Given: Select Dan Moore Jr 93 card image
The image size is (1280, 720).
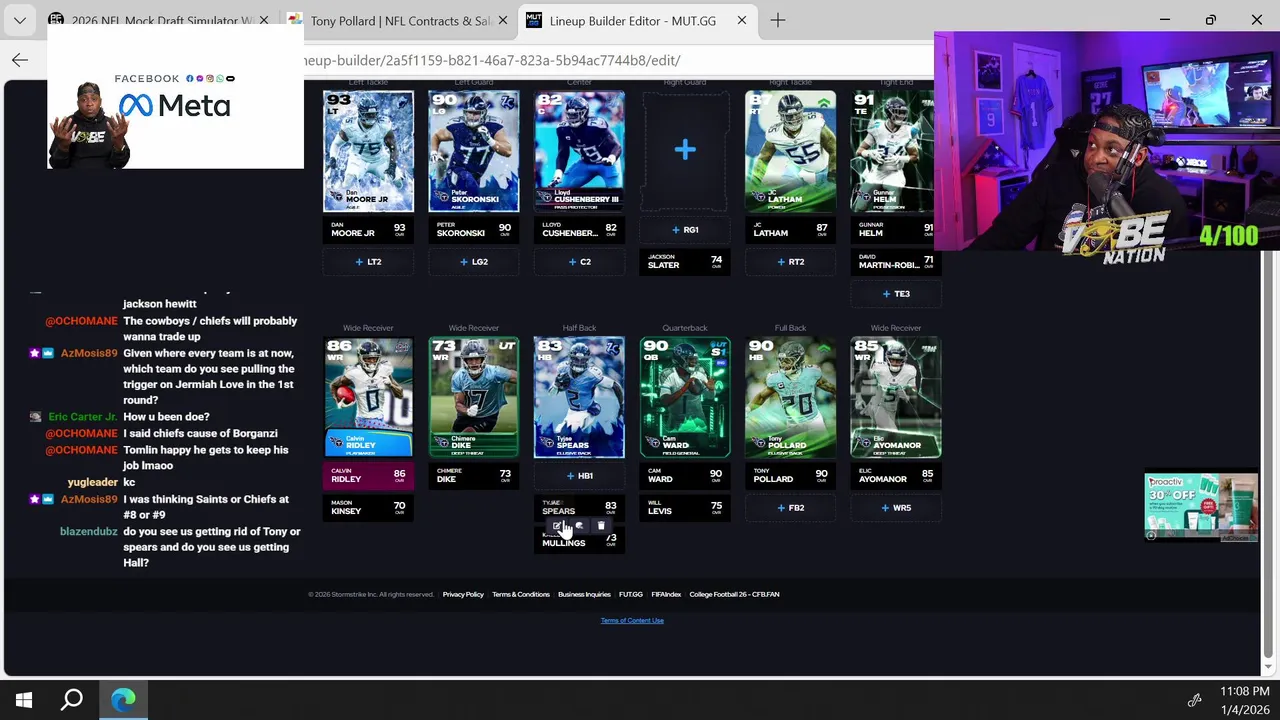Looking at the screenshot, I should 368,151.
